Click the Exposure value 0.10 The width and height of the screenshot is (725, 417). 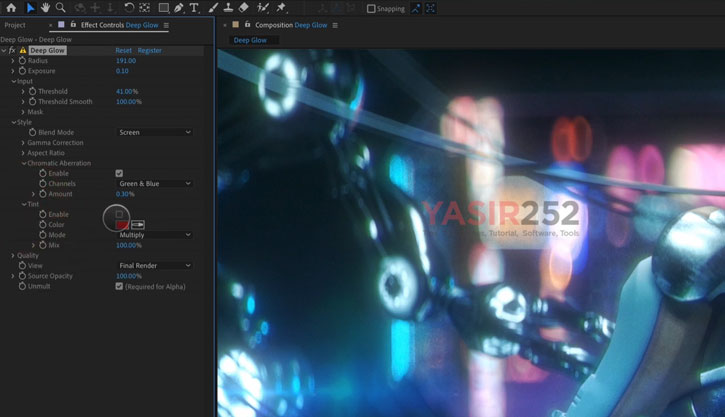point(122,71)
